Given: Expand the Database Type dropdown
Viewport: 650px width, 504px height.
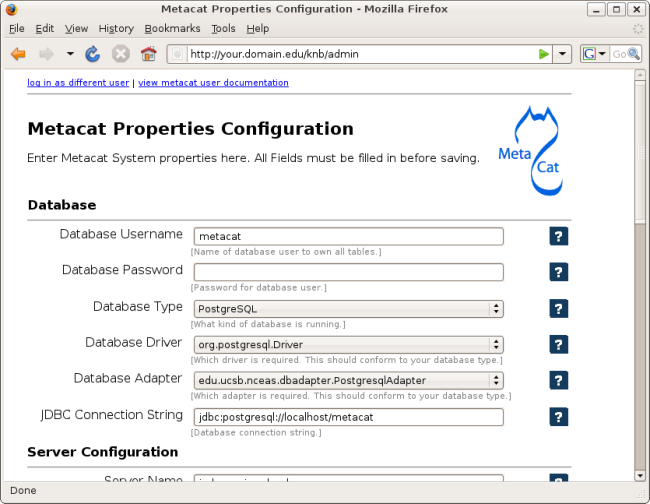Looking at the screenshot, I should click(x=495, y=309).
